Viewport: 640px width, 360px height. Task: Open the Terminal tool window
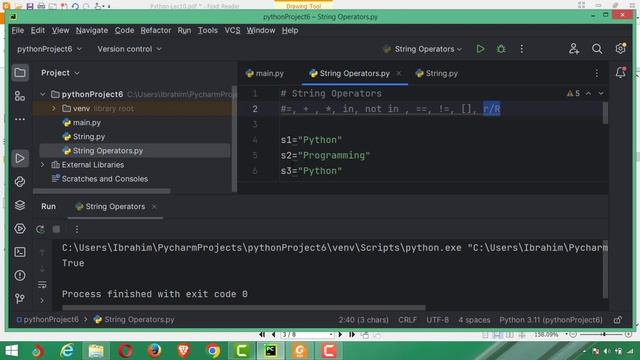20,252
